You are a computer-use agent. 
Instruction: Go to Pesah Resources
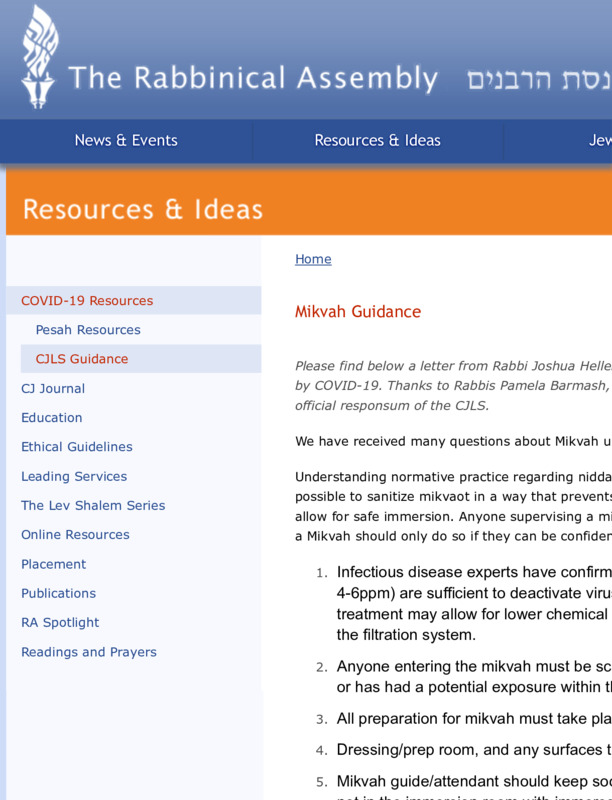tap(88, 330)
